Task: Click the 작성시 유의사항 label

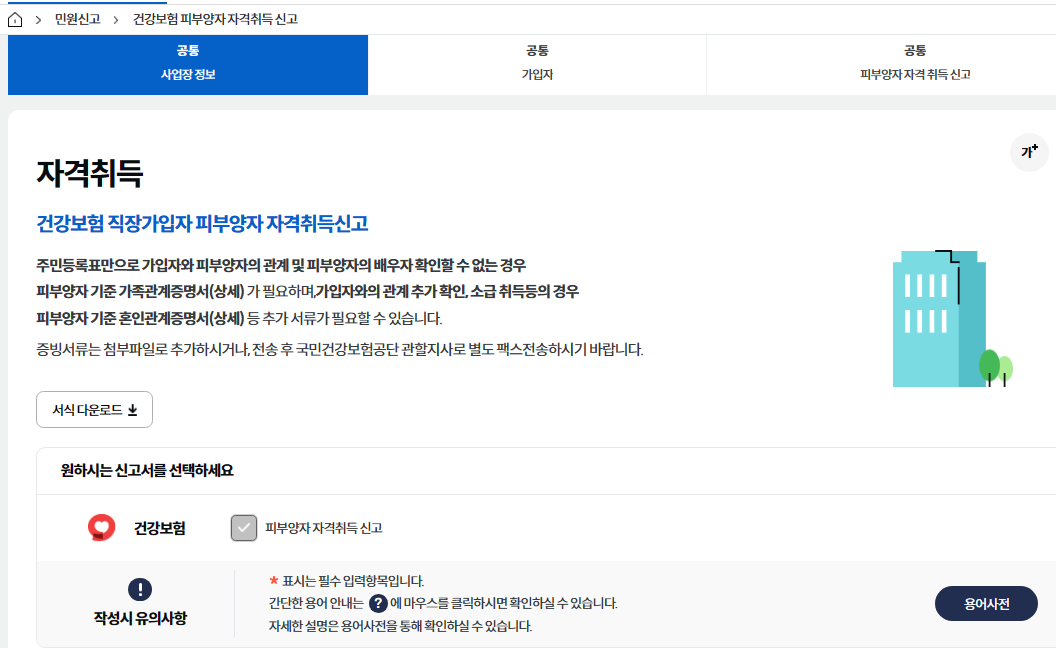Action: coord(140,618)
